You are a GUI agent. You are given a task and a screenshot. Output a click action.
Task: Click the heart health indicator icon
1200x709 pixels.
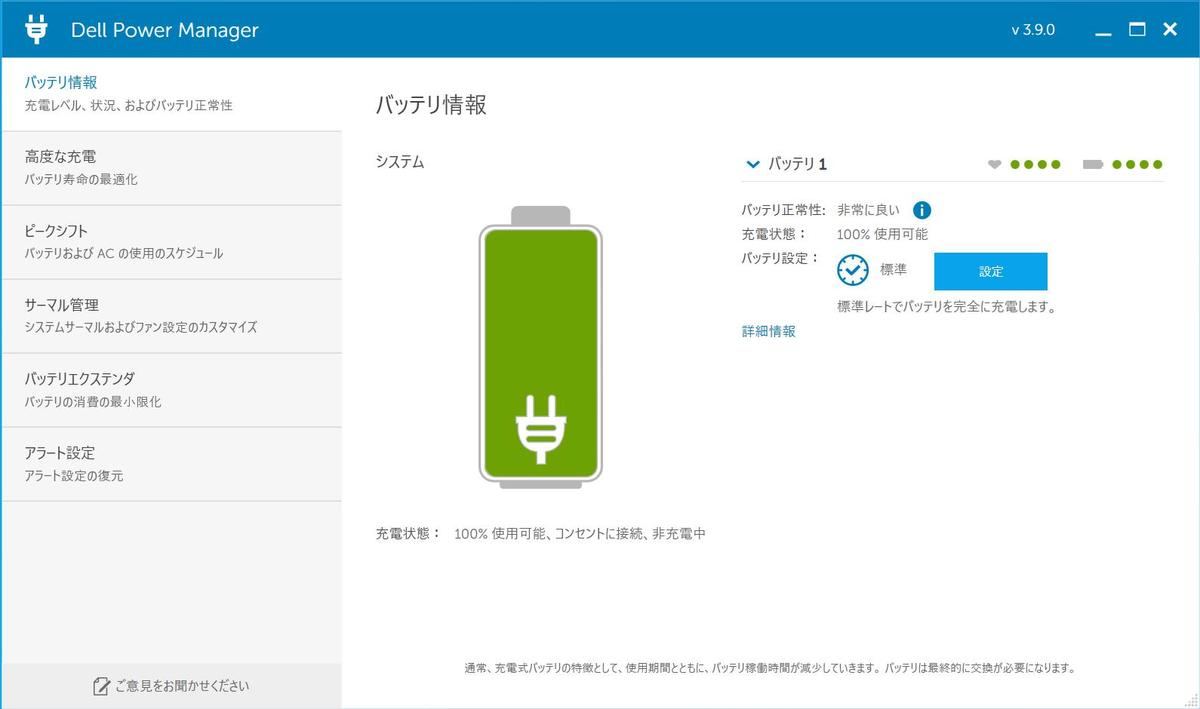[x=994, y=164]
